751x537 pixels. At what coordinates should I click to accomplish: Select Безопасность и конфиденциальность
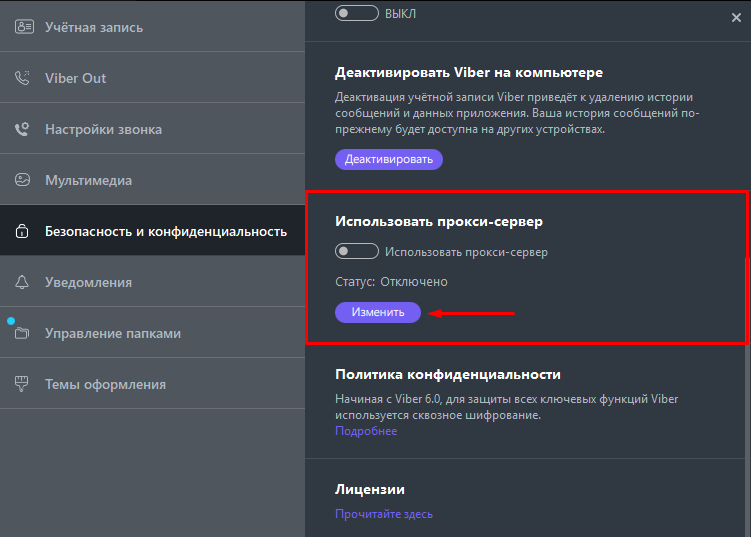tap(152, 231)
